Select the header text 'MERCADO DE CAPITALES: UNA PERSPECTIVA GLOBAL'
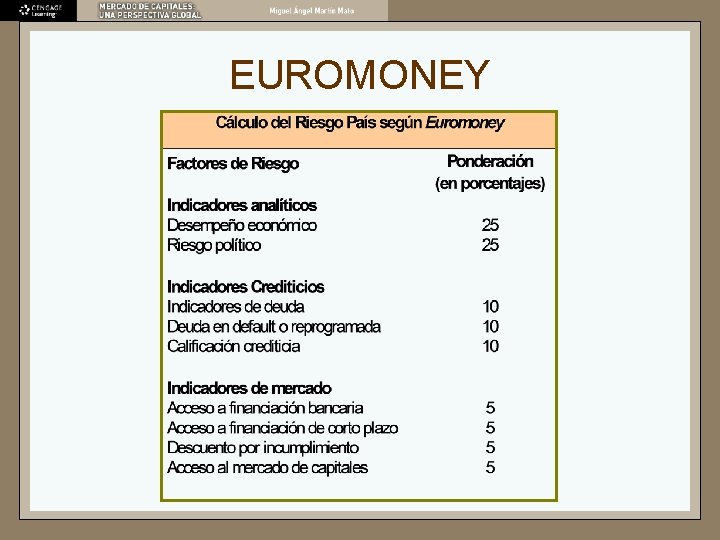The height and width of the screenshot is (540, 720). click(x=150, y=11)
